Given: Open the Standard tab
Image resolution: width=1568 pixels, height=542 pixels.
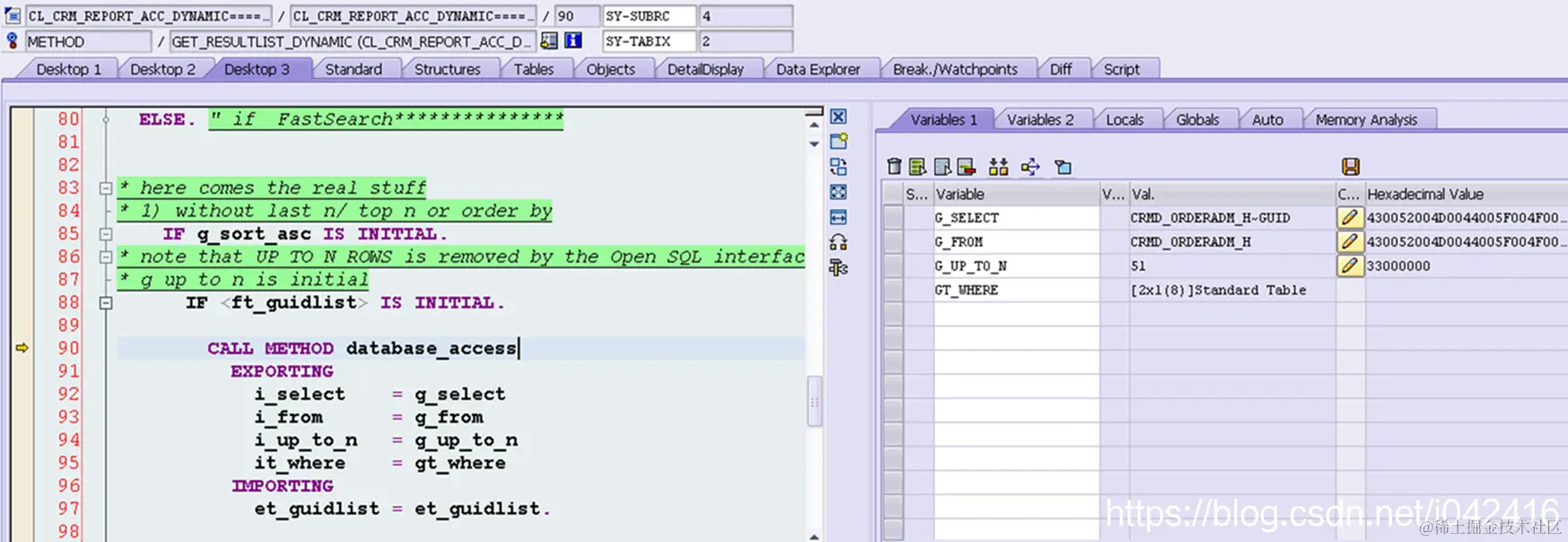Looking at the screenshot, I should 353,69.
